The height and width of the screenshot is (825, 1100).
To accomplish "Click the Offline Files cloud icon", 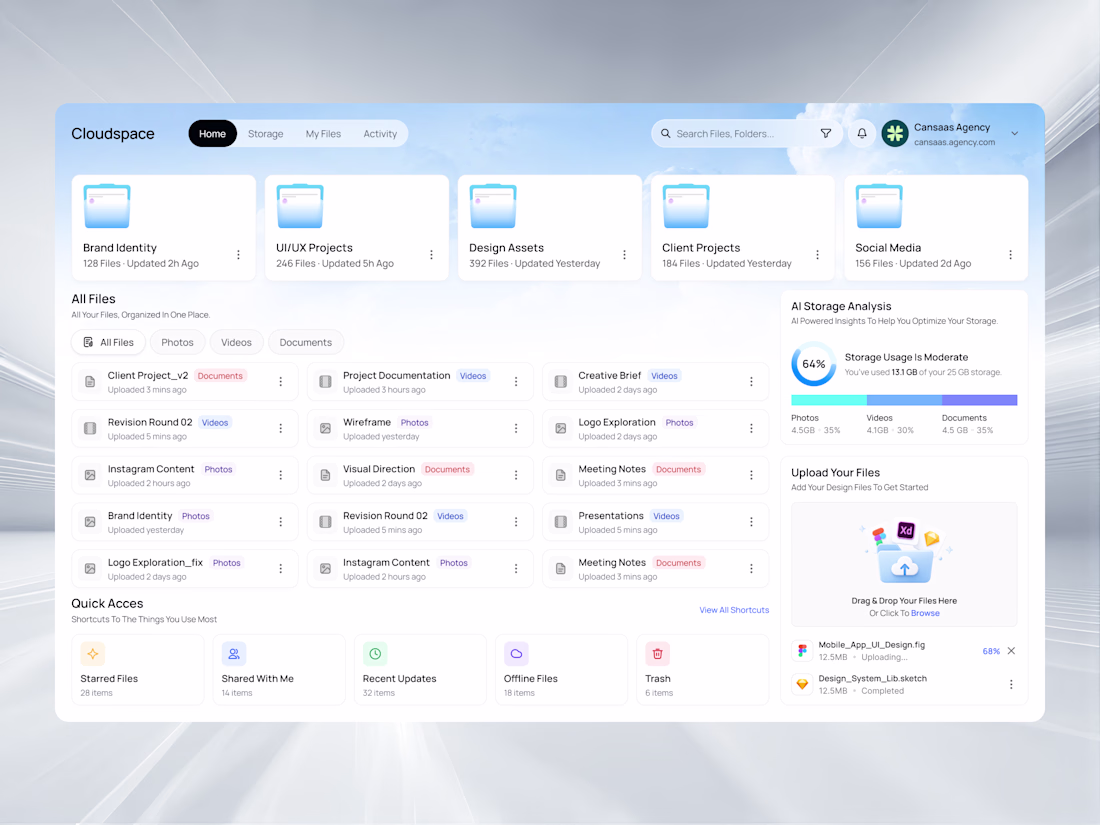I will tap(516, 654).
